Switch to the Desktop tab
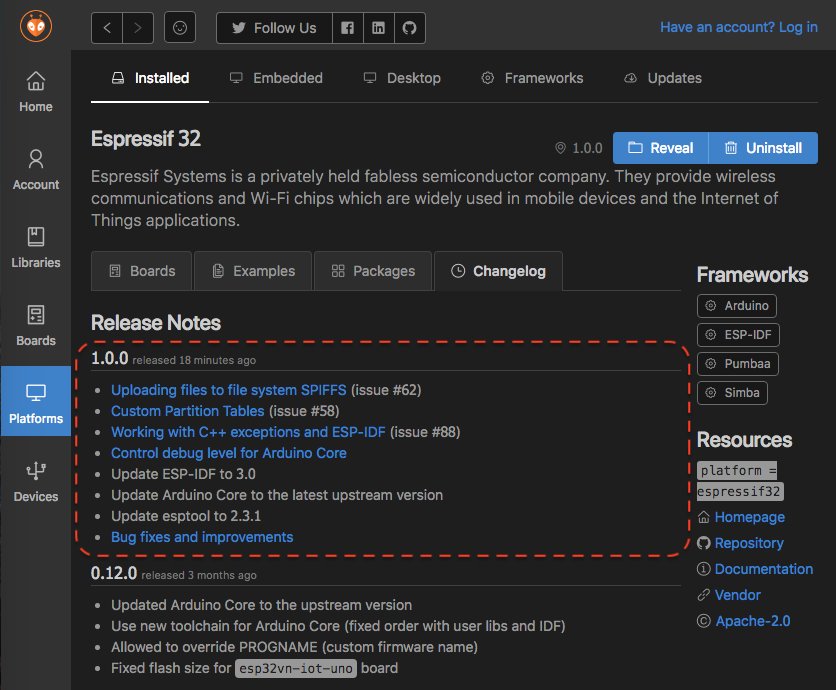Image resolution: width=836 pixels, height=690 pixels. (402, 78)
